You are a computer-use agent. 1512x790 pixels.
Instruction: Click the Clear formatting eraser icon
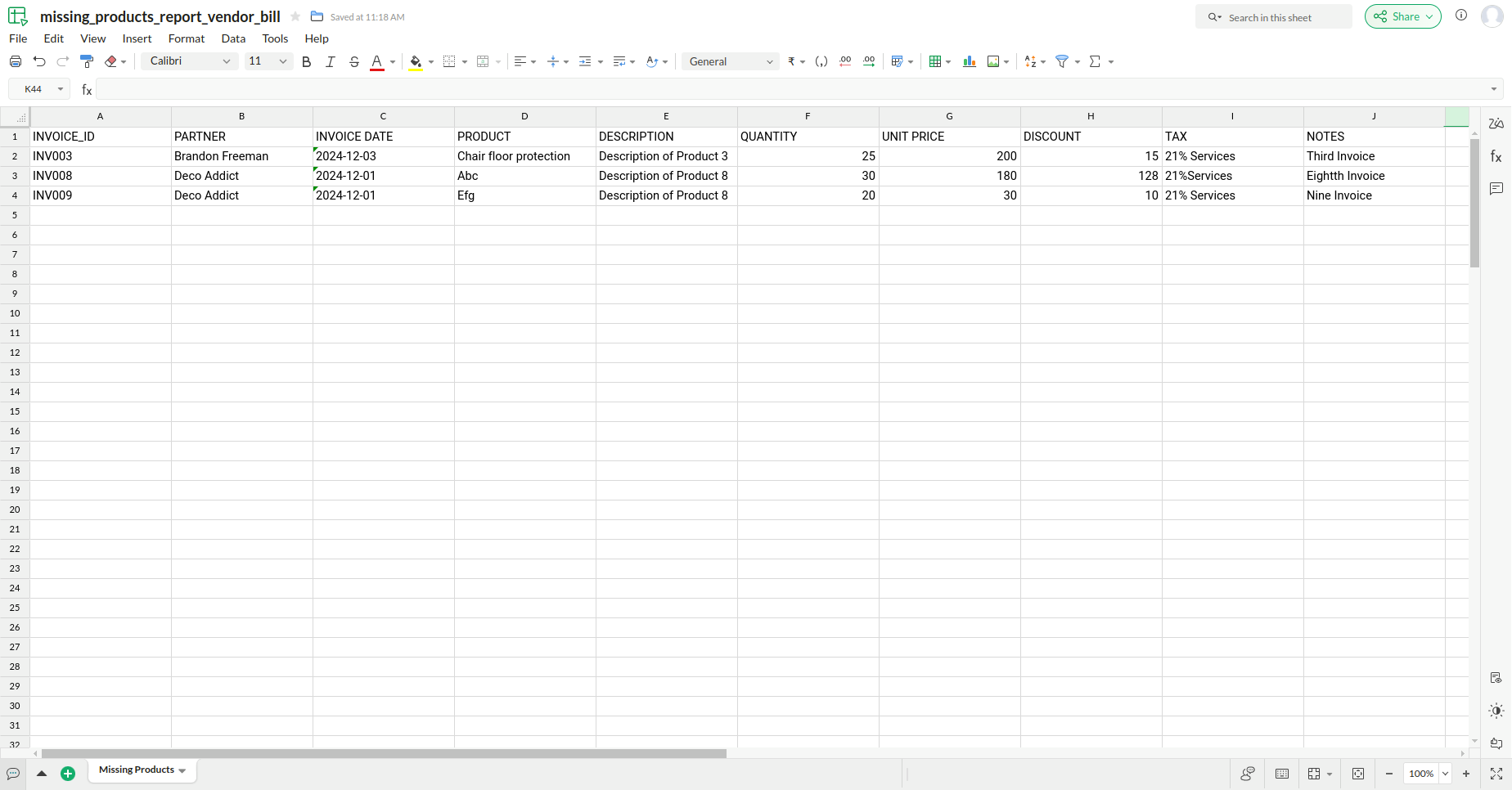[111, 61]
